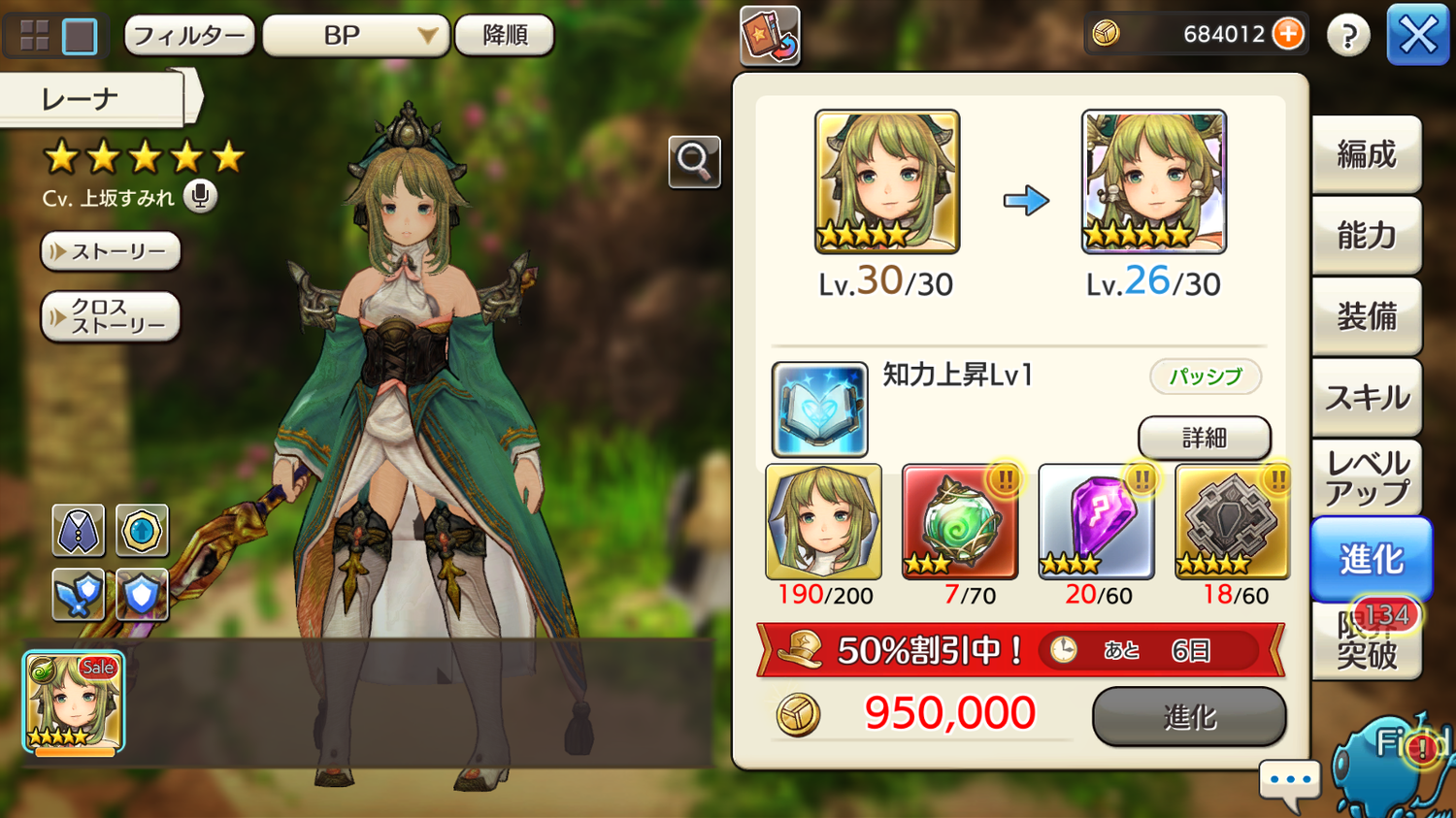Viewport: 1456px width, 818px height.
Task: Open the 詳細 details button
Action: [x=1205, y=438]
